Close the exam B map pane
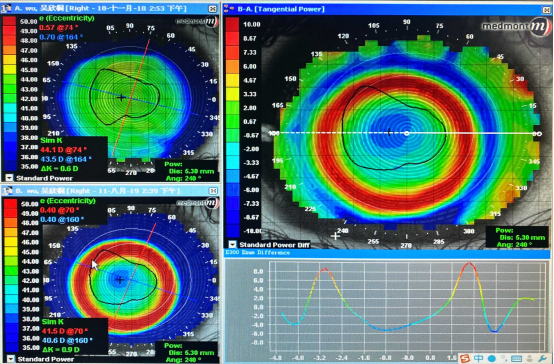This screenshot has height=364, width=554. click(213, 191)
